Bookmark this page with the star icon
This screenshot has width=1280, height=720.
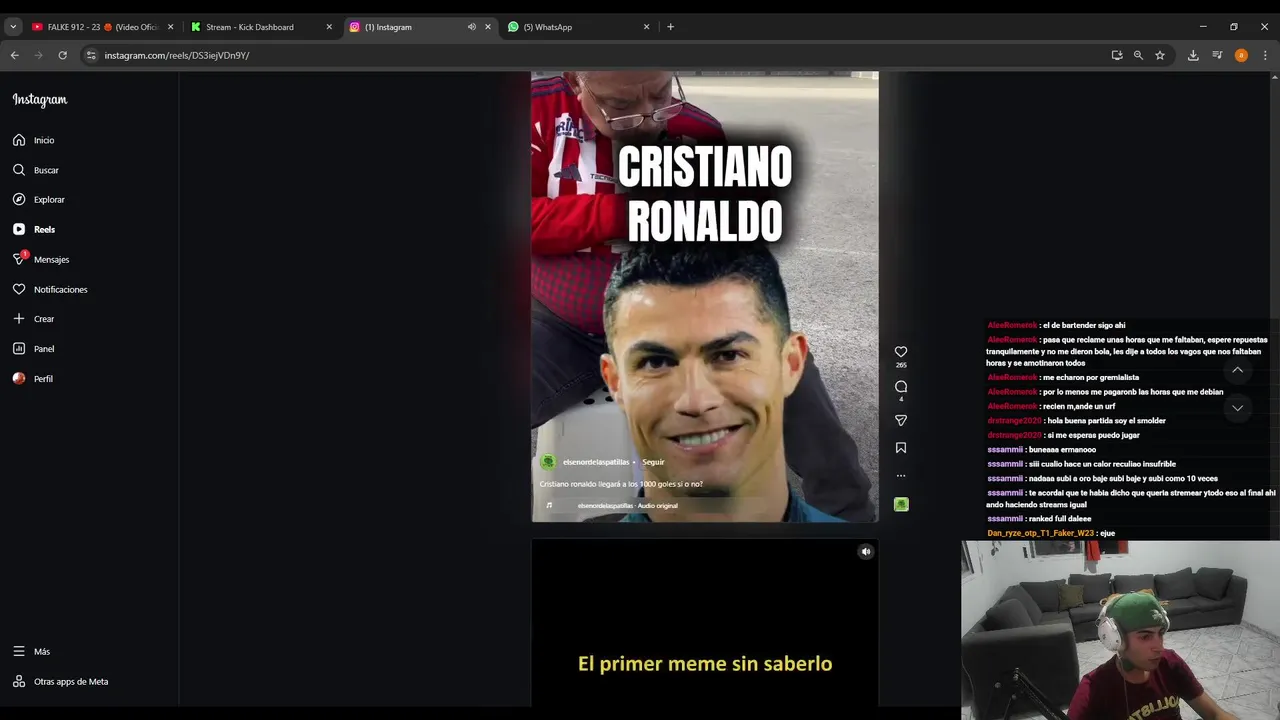(1160, 55)
